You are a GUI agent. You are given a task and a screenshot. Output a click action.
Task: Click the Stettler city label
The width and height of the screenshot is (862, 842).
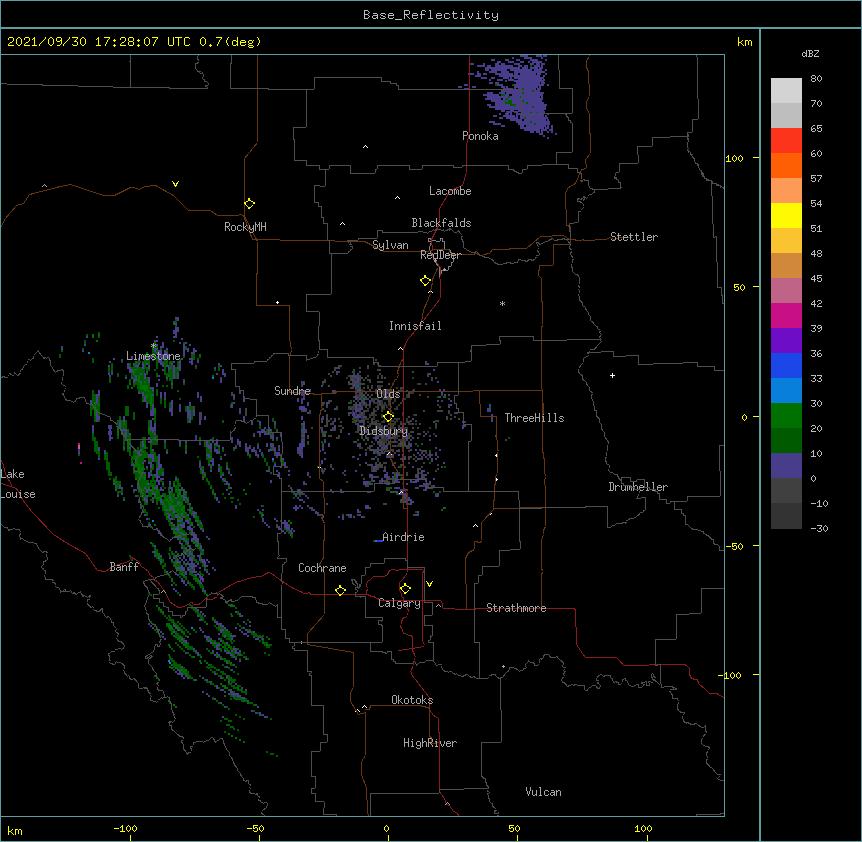pyautogui.click(x=634, y=237)
